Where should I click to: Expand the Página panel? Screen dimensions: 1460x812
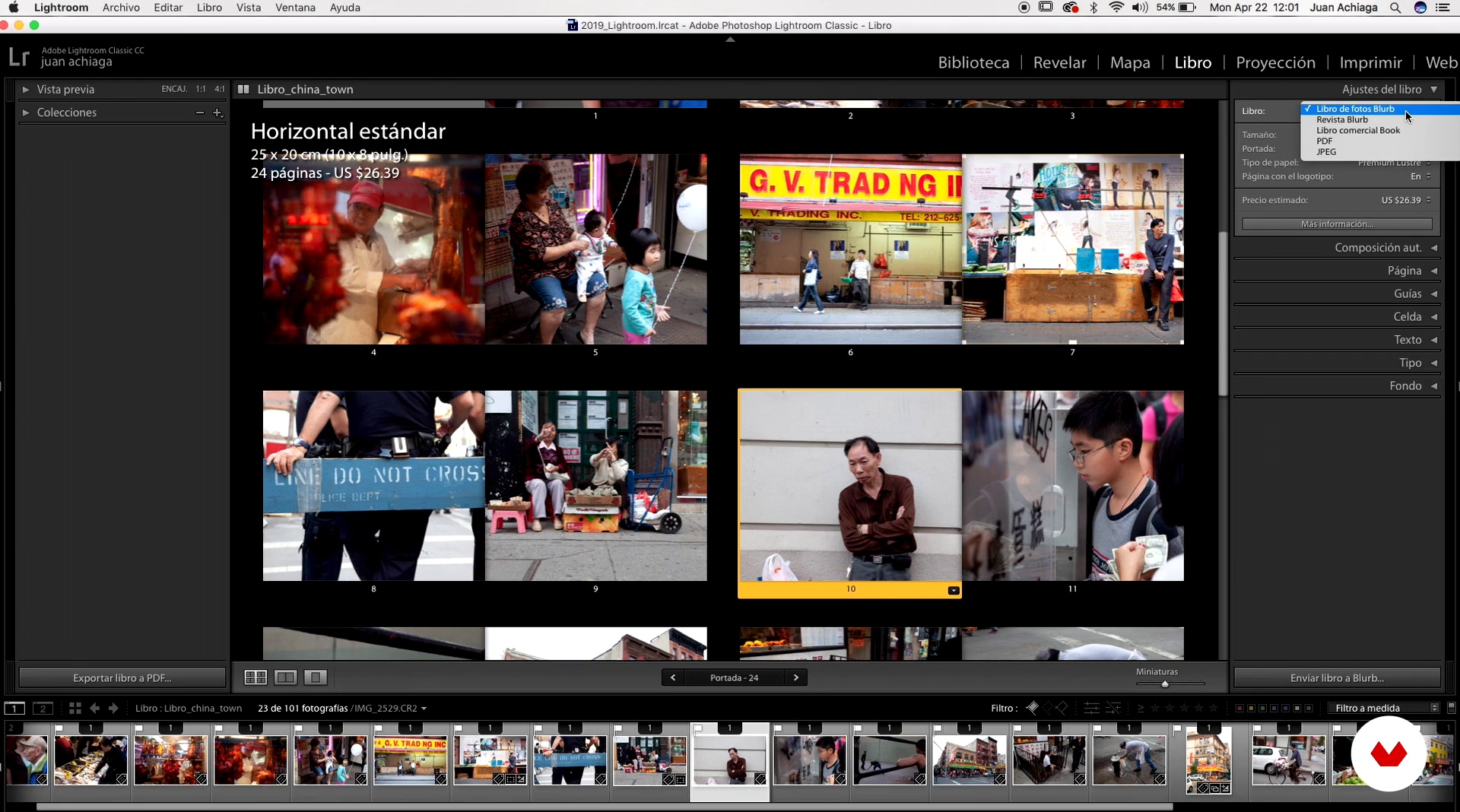[1434, 271]
